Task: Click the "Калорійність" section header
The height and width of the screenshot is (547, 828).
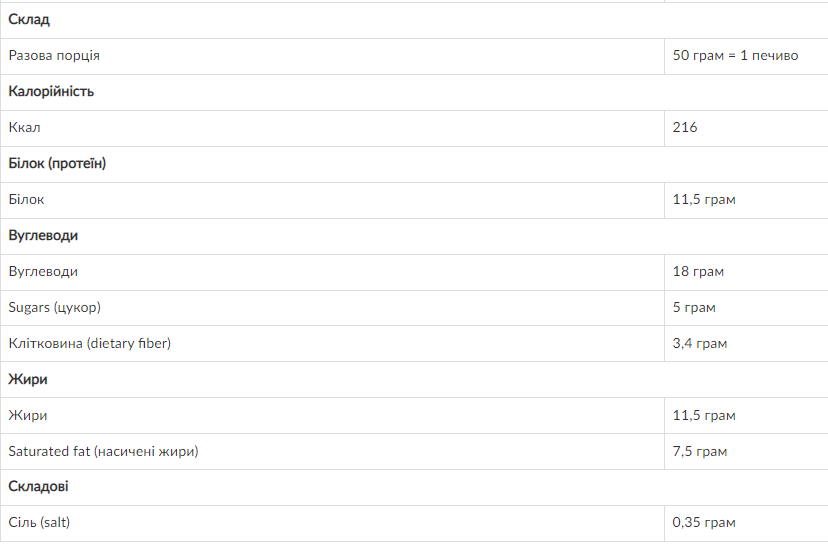Action: click(51, 92)
